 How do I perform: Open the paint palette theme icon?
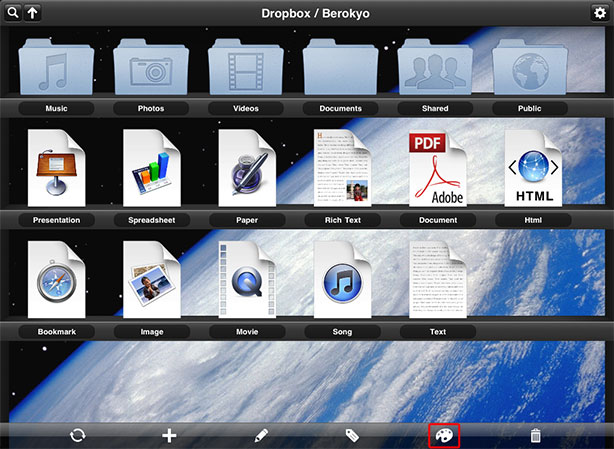444,435
